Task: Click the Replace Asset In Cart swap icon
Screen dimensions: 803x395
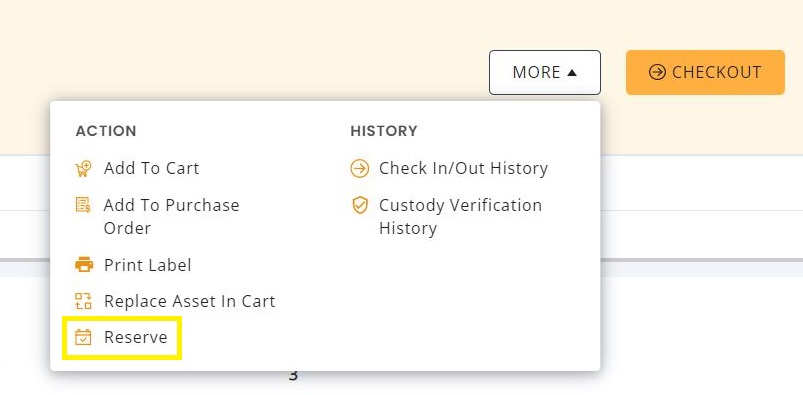Action: (x=83, y=301)
